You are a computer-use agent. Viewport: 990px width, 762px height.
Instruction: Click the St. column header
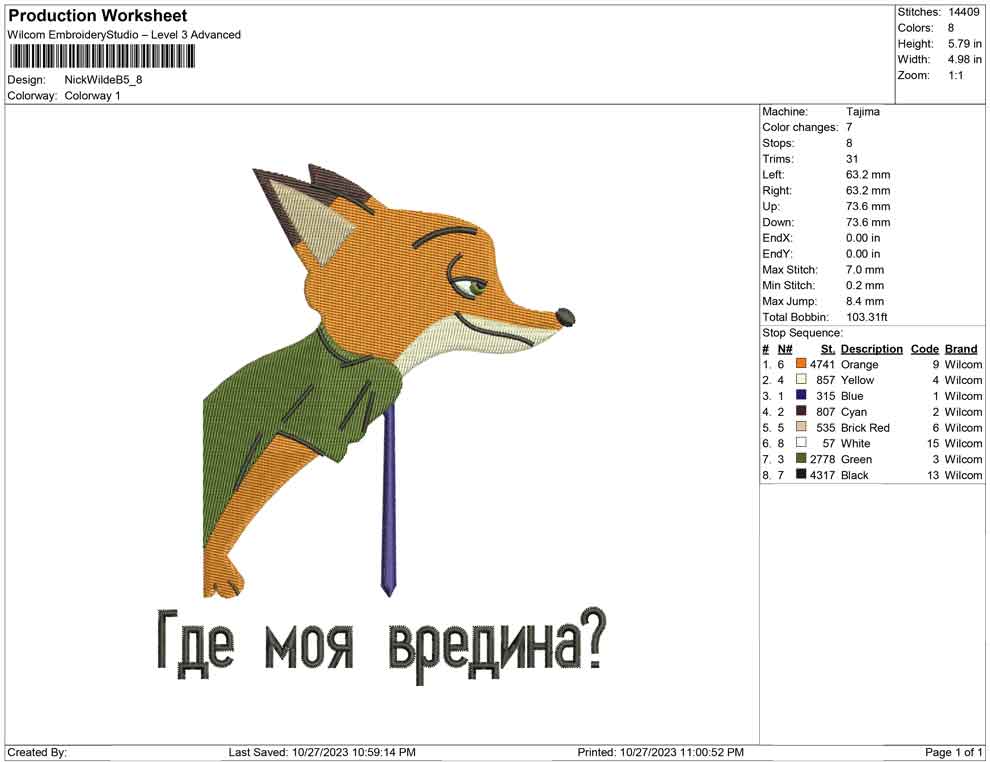point(827,349)
